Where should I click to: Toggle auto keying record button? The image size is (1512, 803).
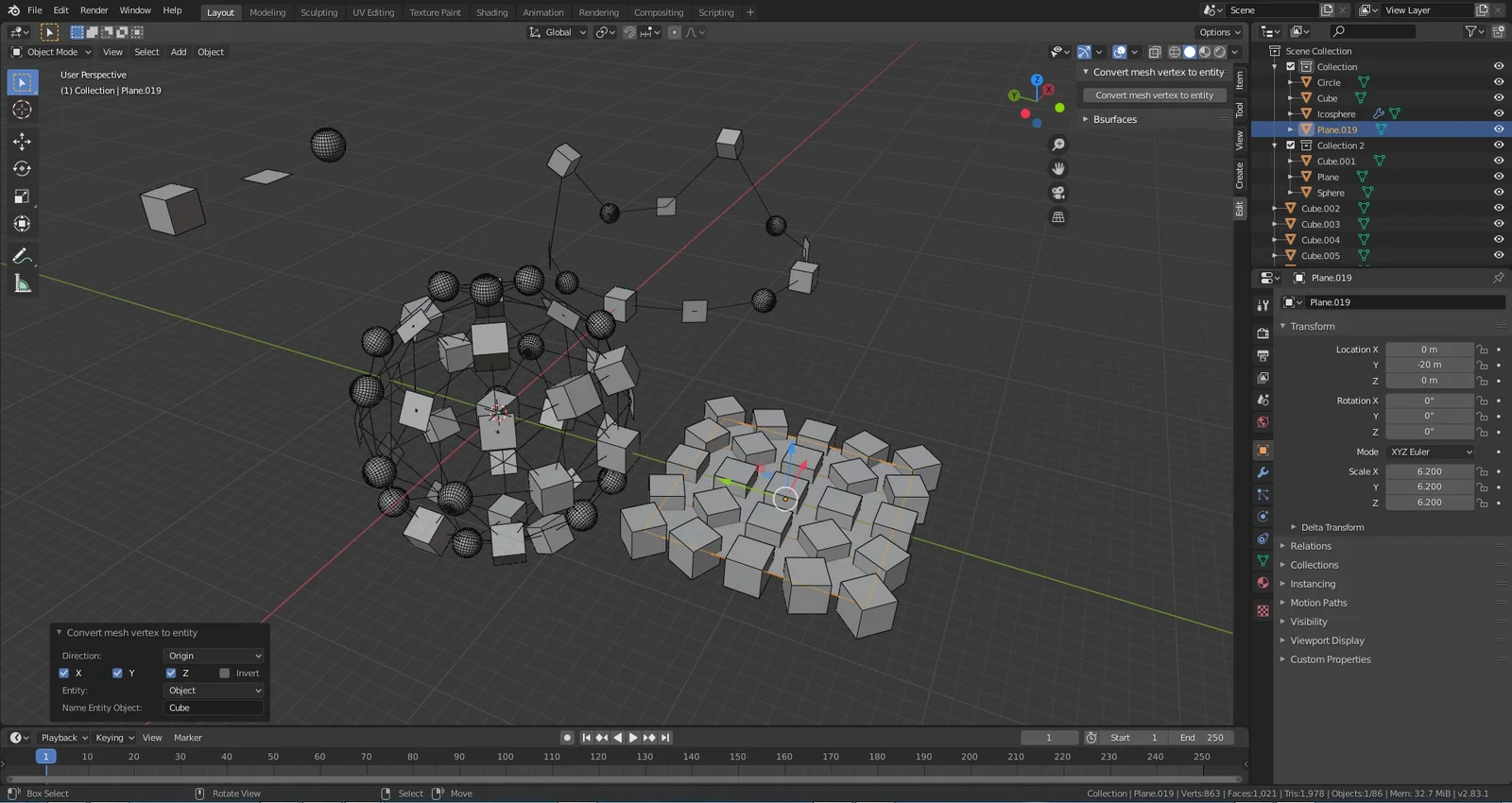tap(567, 738)
